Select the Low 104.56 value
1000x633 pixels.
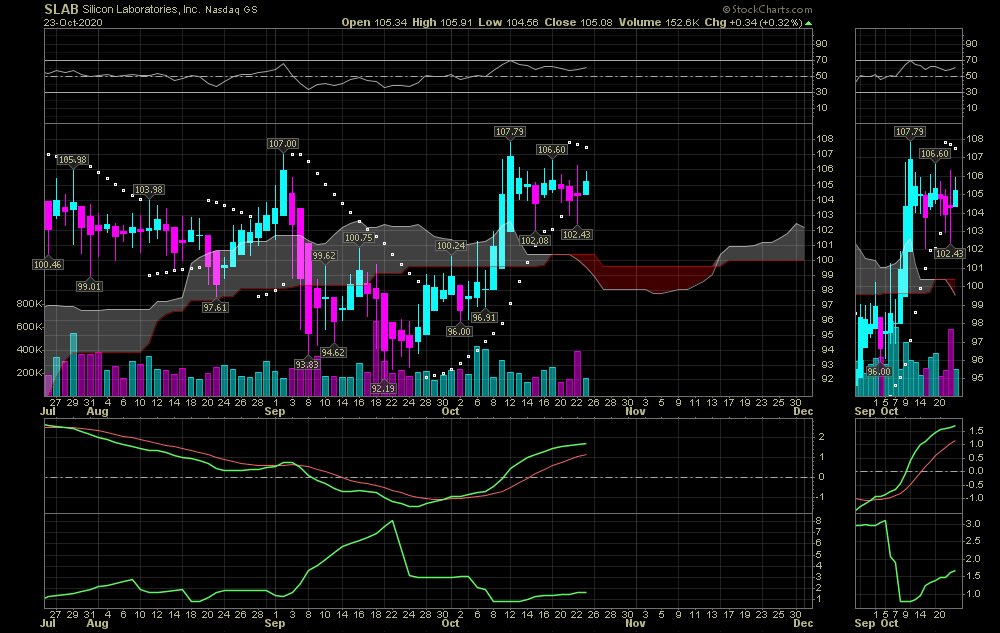click(508, 22)
